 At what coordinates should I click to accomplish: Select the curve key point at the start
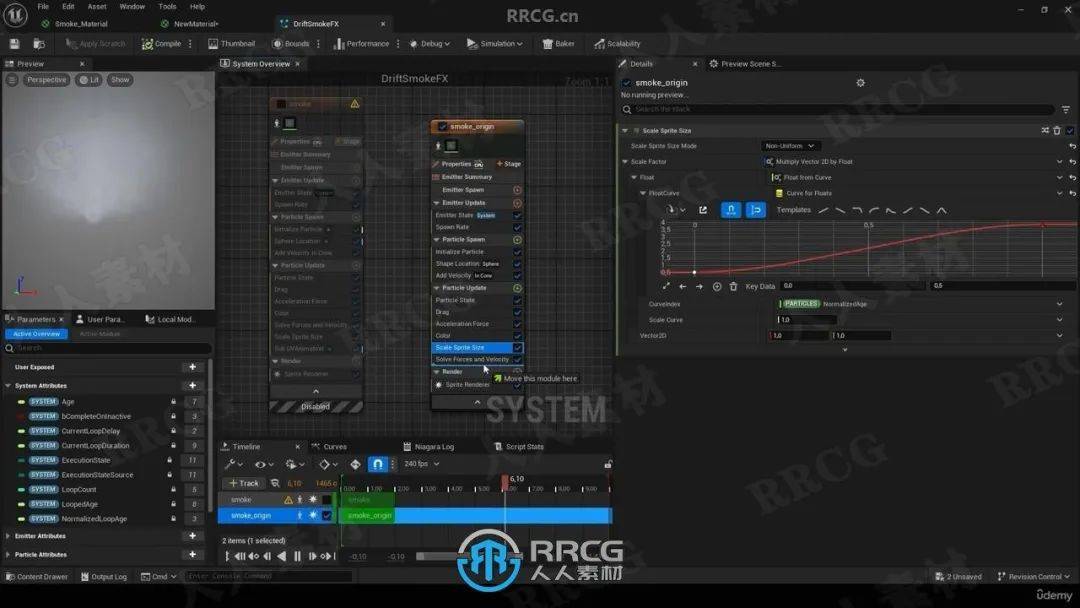(x=694, y=272)
